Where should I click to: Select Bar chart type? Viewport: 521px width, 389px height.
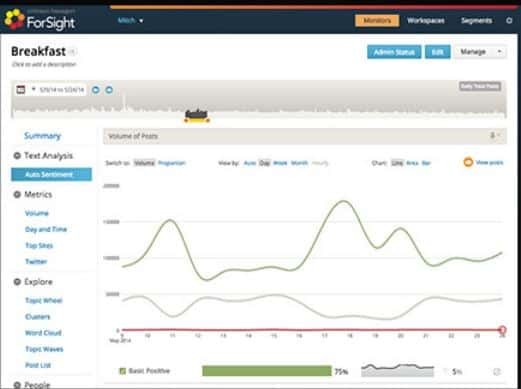pyautogui.click(x=426, y=163)
